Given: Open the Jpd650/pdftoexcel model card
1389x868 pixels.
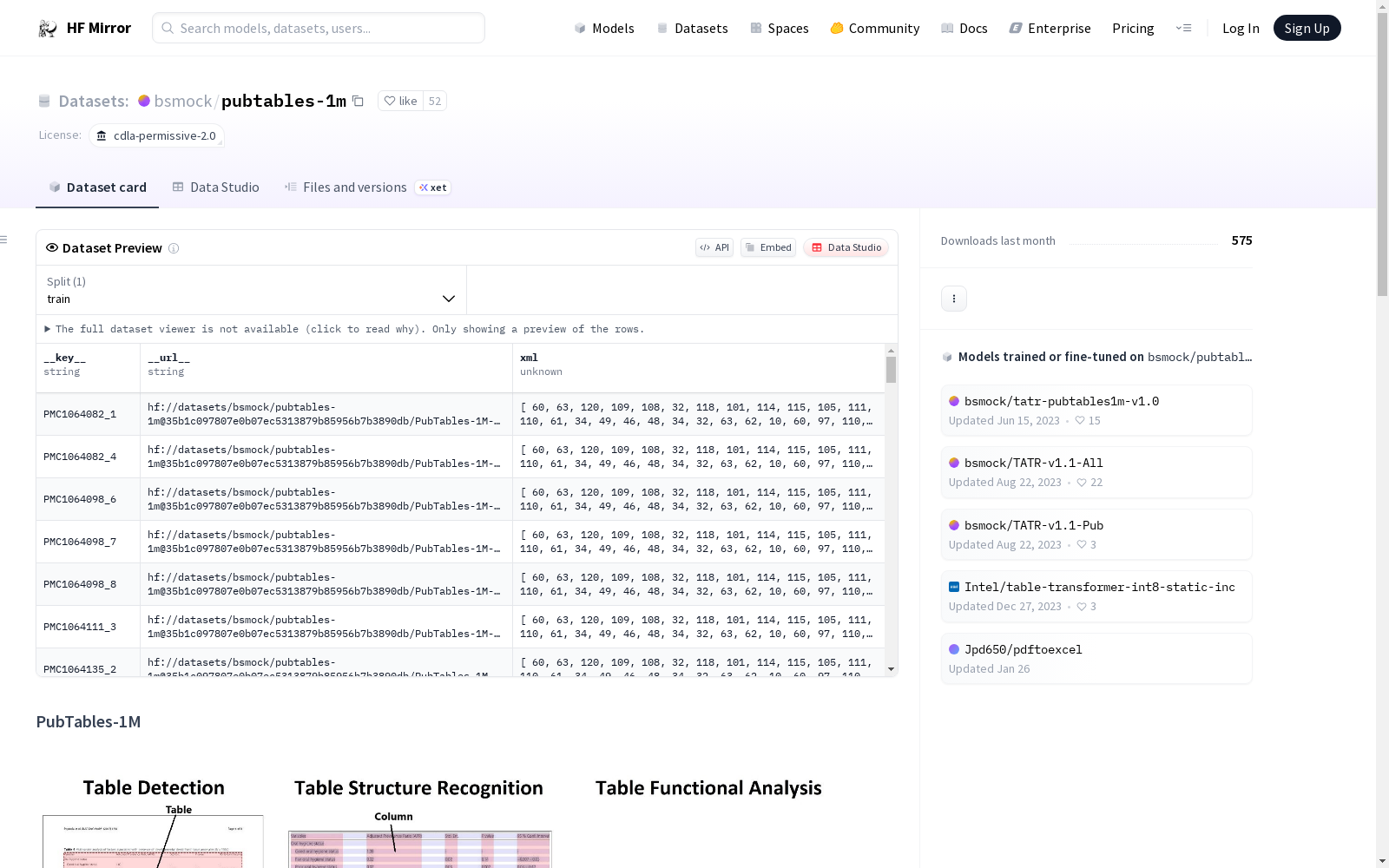Looking at the screenshot, I should (1096, 659).
